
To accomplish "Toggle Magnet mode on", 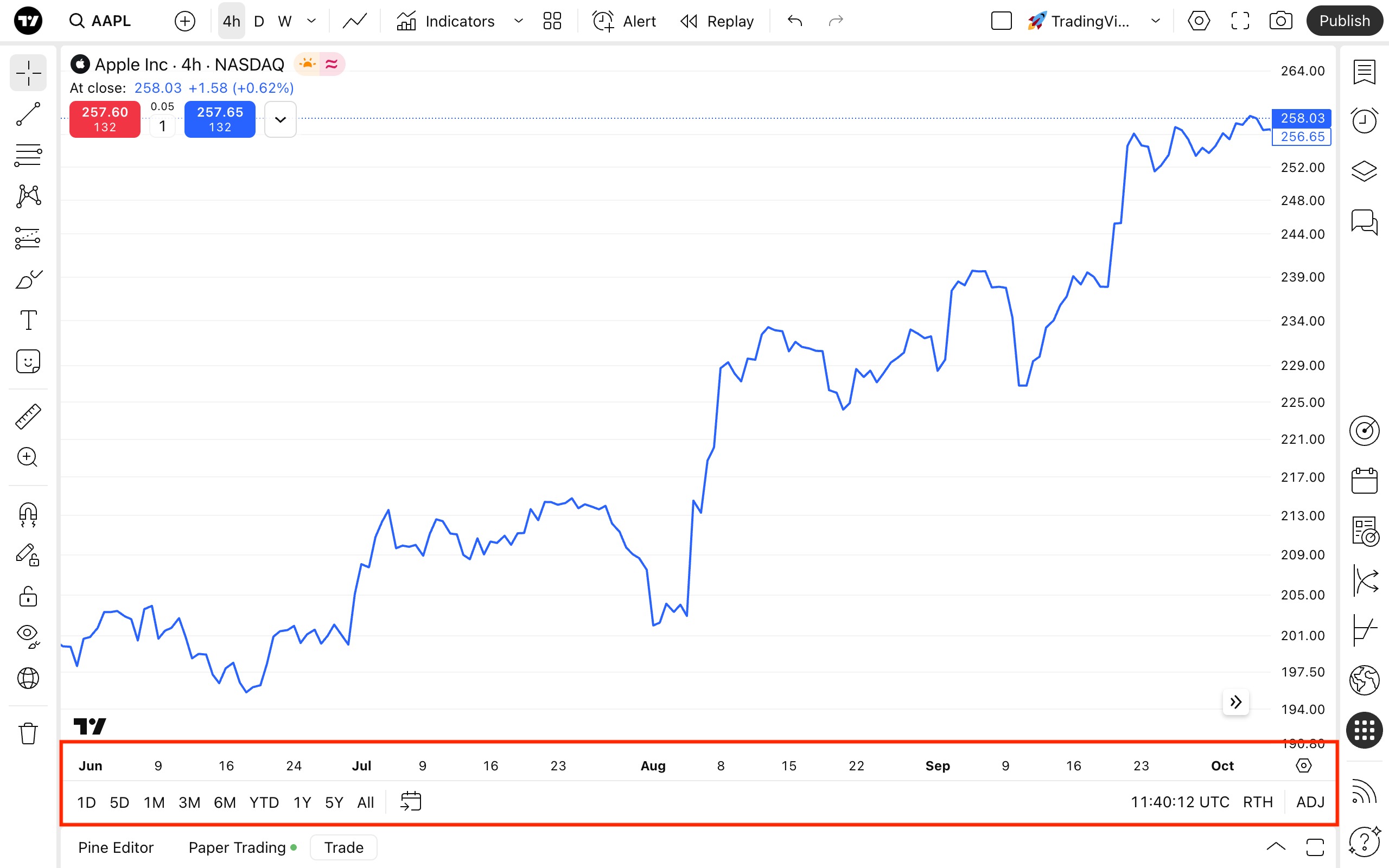I will pos(28,514).
